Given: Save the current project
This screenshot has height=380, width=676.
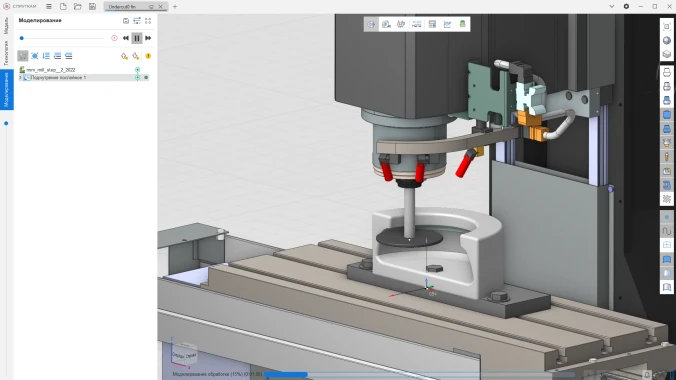Looking at the screenshot, I should tap(92, 6).
